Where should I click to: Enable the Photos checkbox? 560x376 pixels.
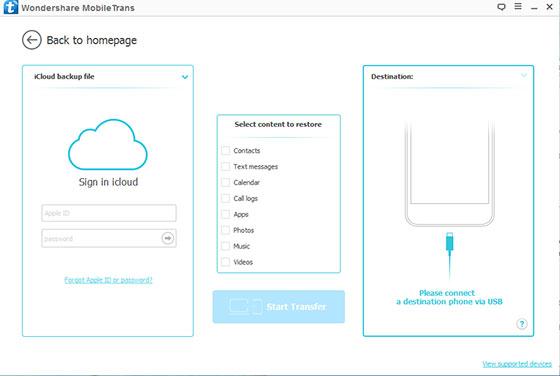click(x=225, y=230)
